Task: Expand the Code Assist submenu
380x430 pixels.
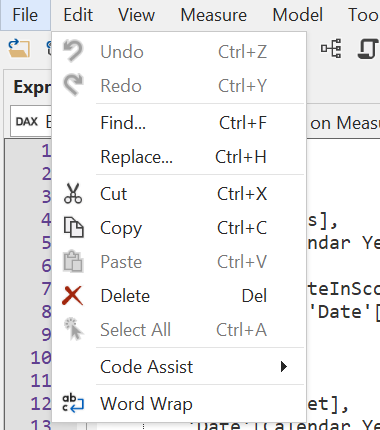Action: (x=179, y=367)
